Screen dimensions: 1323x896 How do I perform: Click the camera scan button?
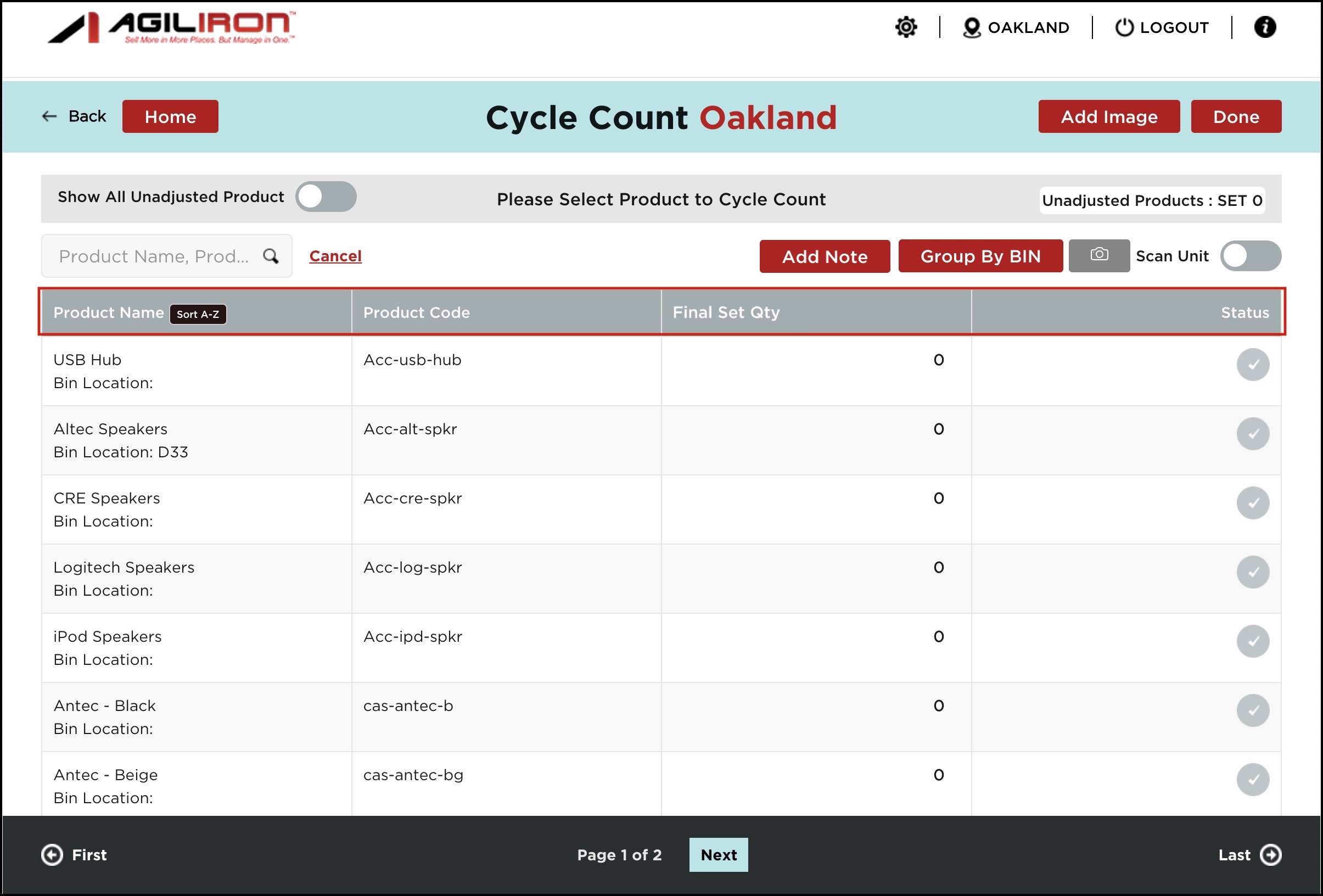click(1098, 256)
